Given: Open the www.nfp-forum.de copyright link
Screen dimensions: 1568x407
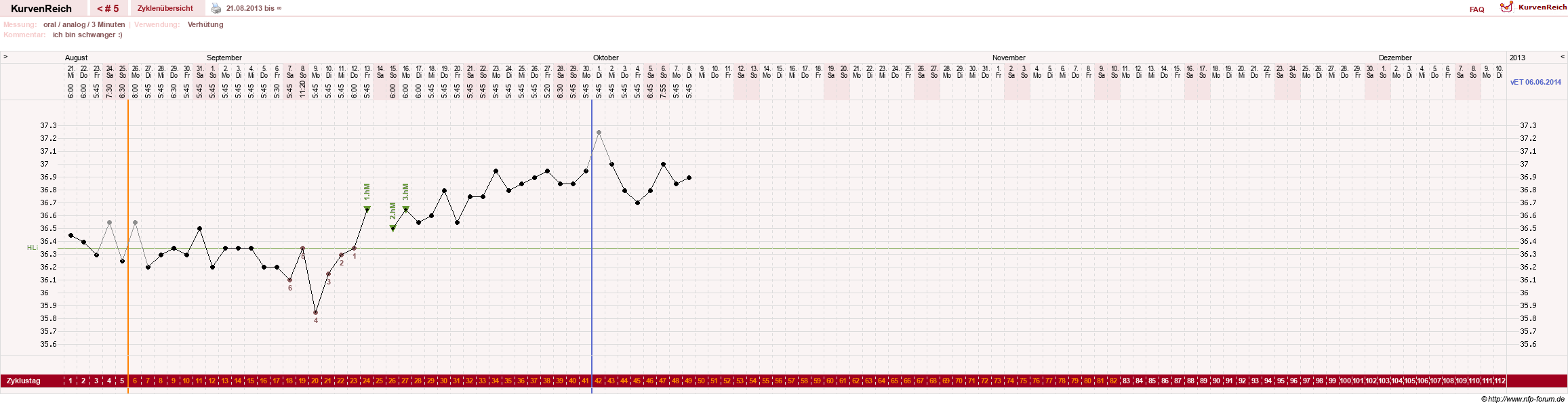Looking at the screenshot, I should [x=1523, y=399].
